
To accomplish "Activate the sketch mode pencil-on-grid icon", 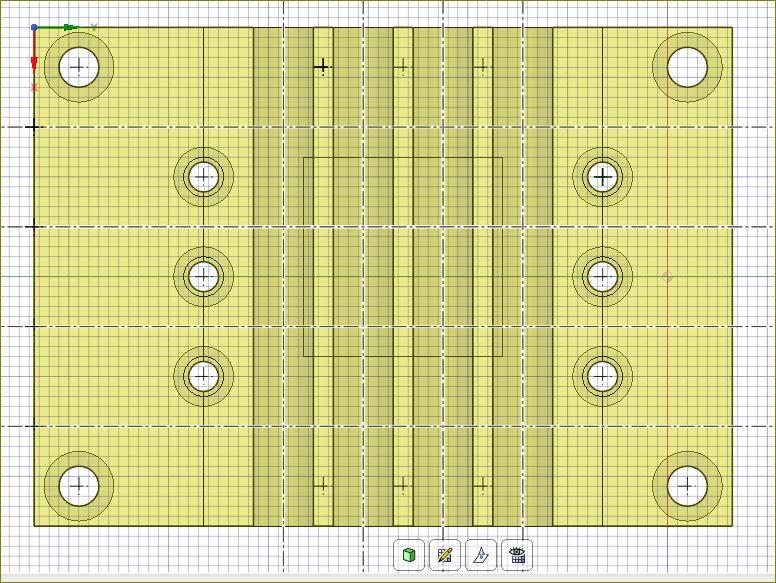I will click(x=445, y=555).
